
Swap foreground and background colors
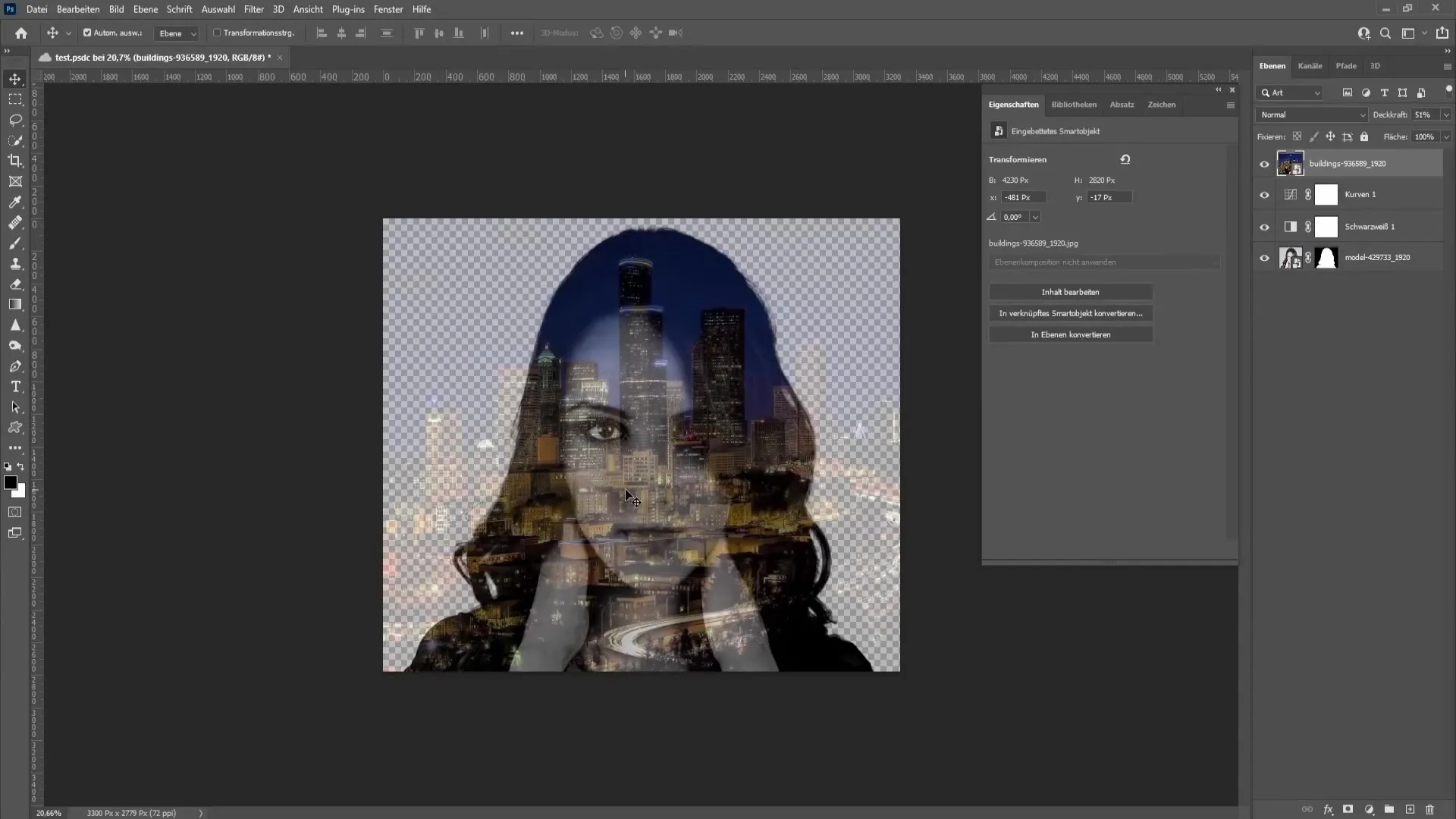(21, 467)
